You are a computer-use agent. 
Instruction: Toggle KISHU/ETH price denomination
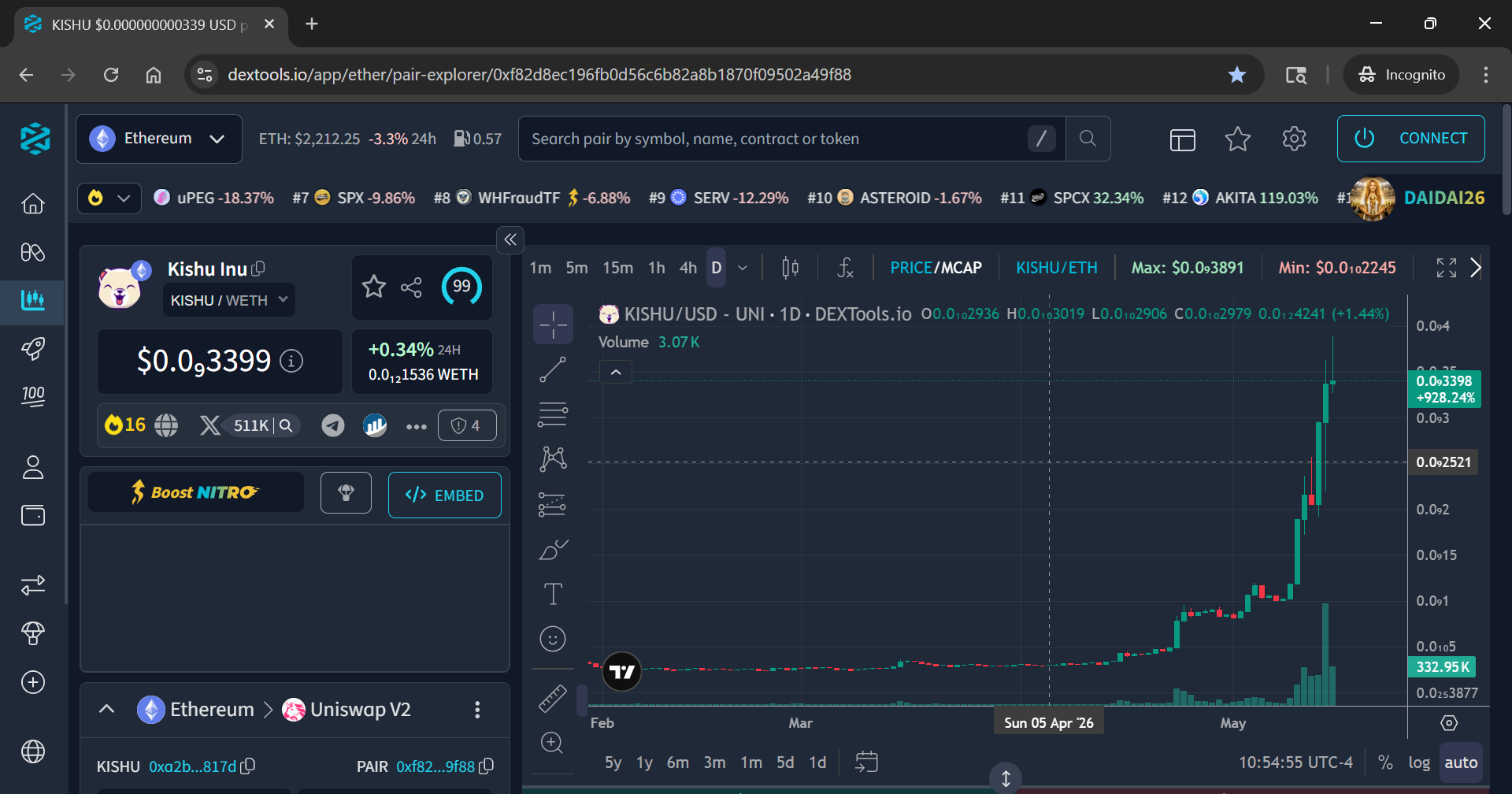coord(1056,268)
